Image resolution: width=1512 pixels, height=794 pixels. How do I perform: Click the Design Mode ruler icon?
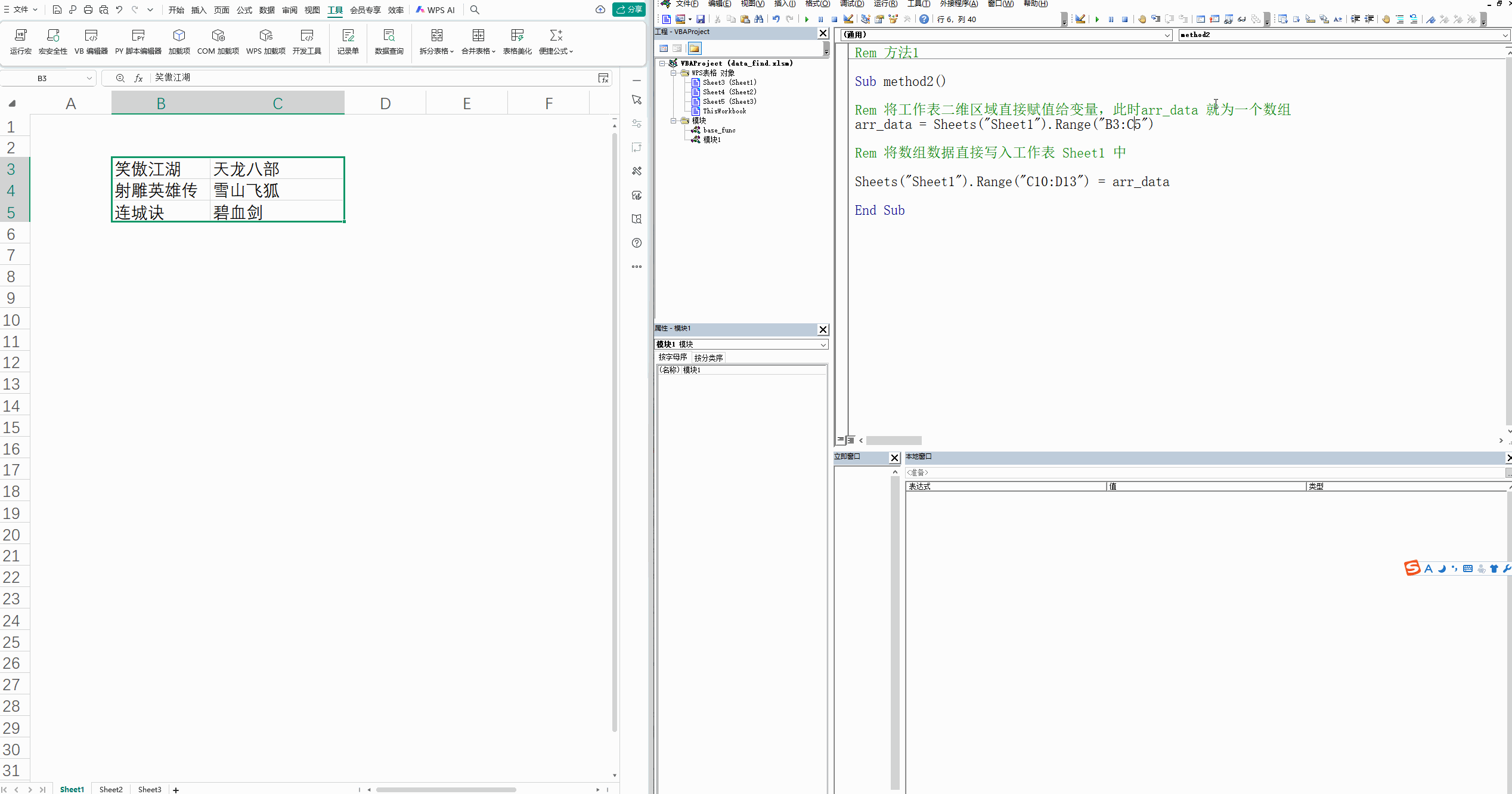pyautogui.click(x=848, y=19)
